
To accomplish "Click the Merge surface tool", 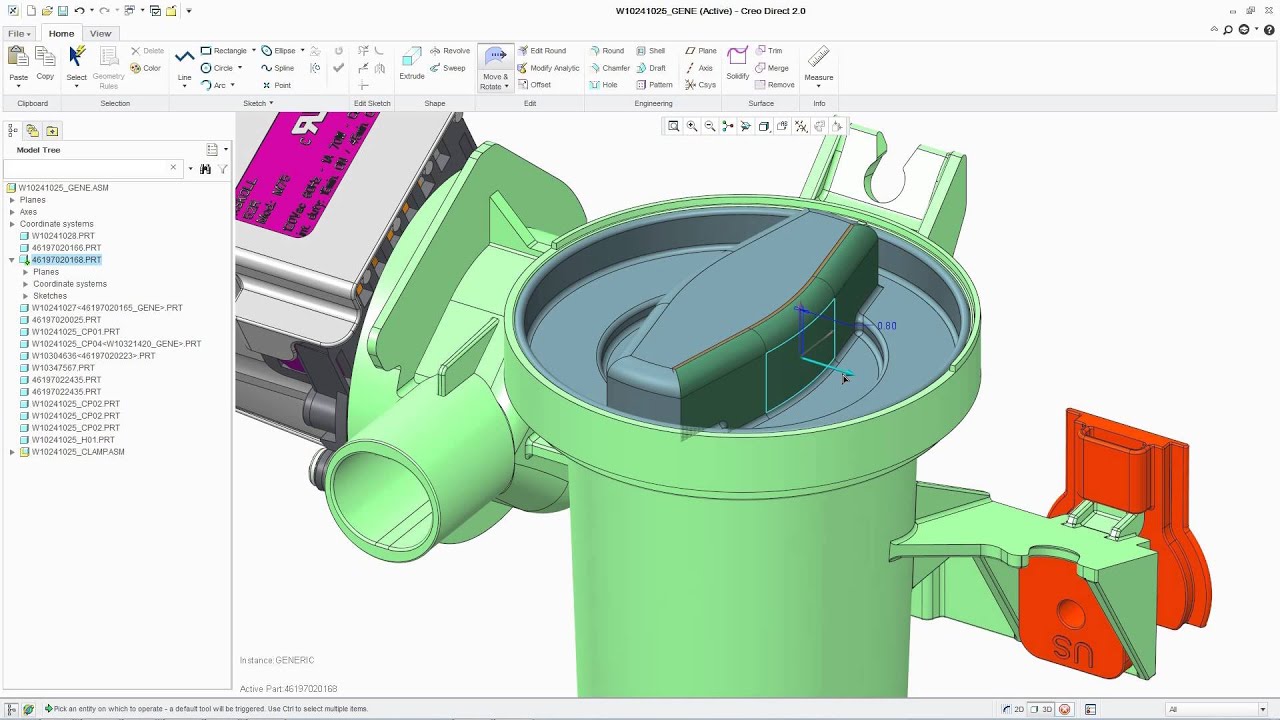I will point(771,68).
